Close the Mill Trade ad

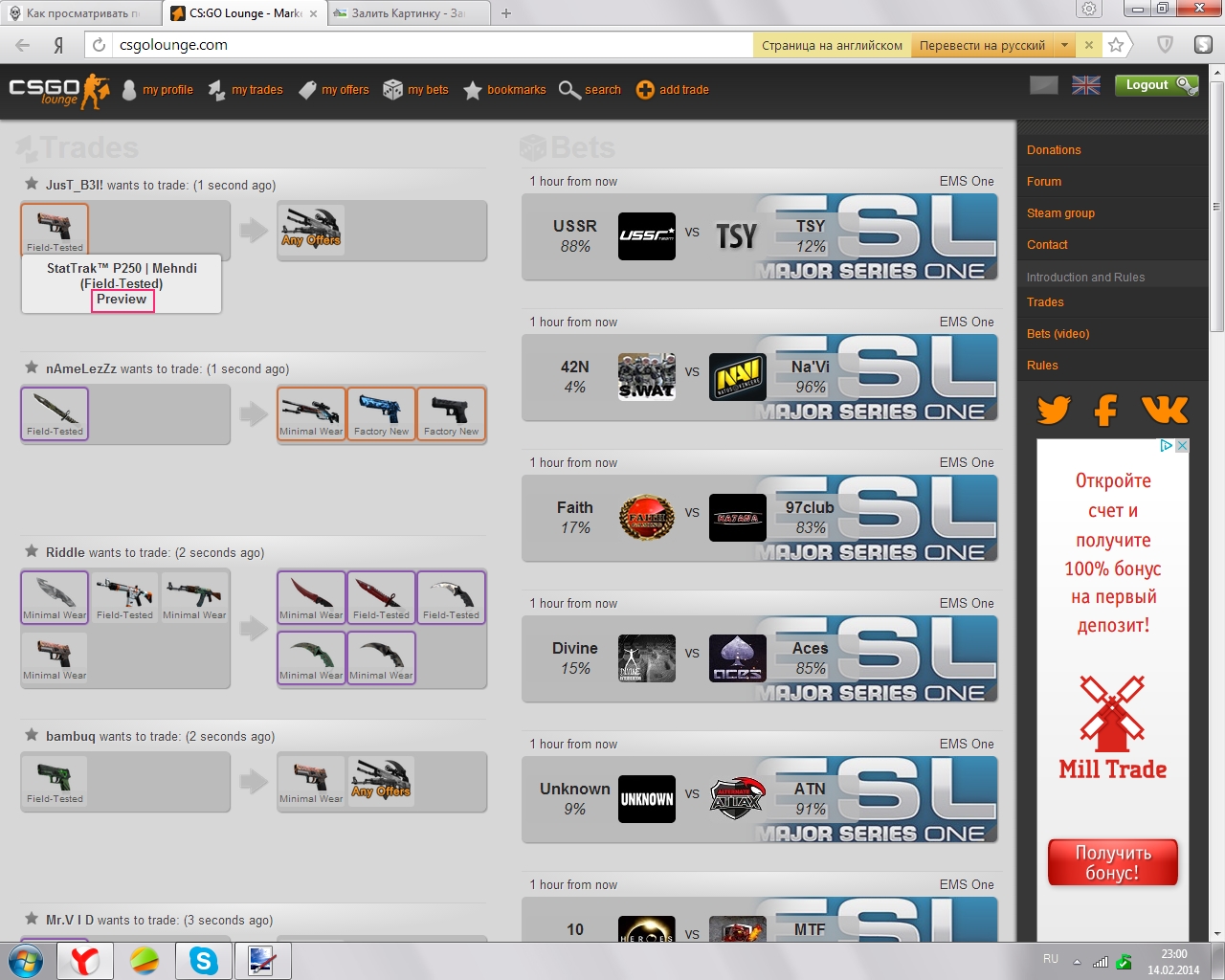click(x=1182, y=446)
